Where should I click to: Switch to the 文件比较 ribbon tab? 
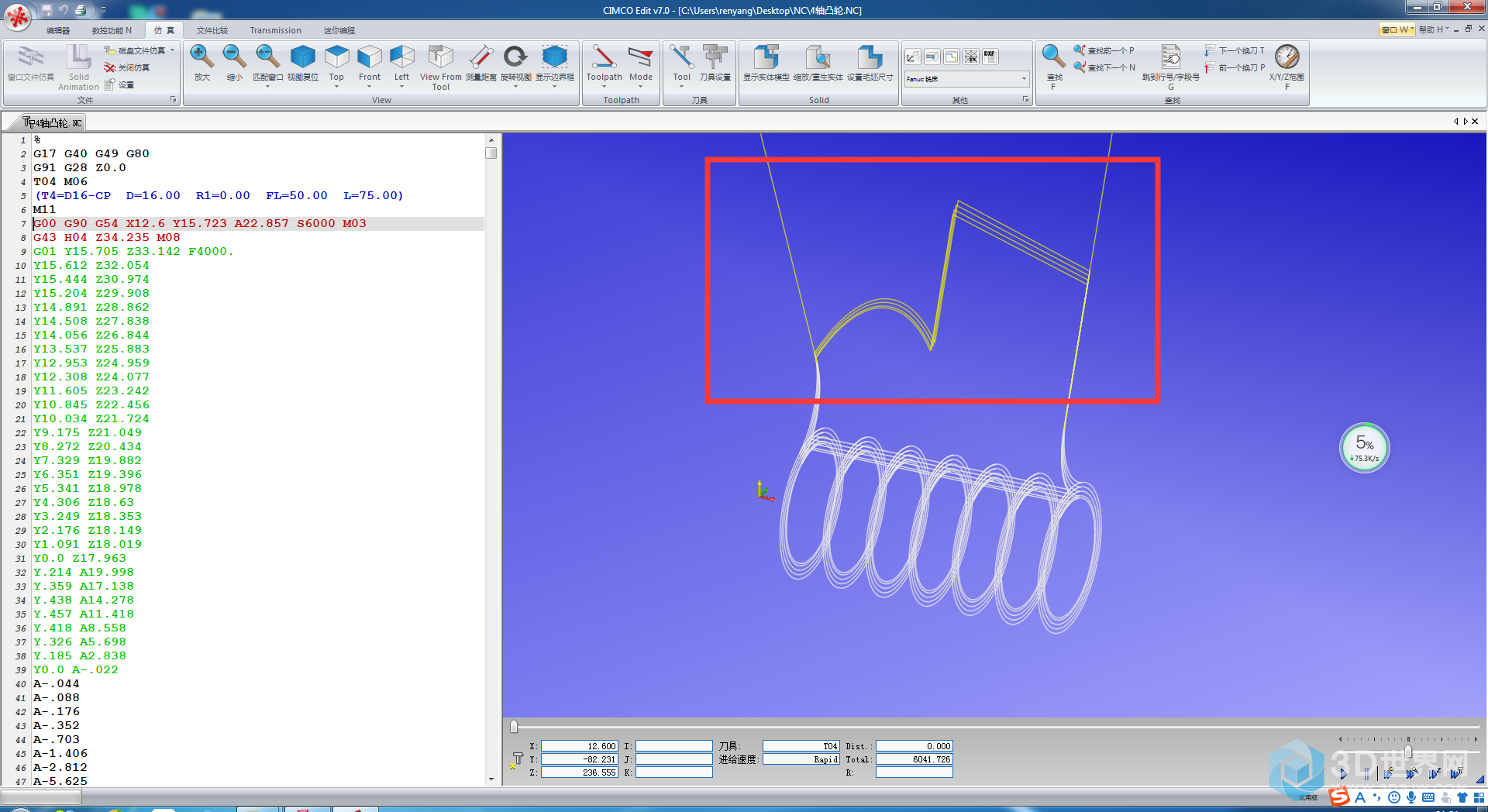212,30
